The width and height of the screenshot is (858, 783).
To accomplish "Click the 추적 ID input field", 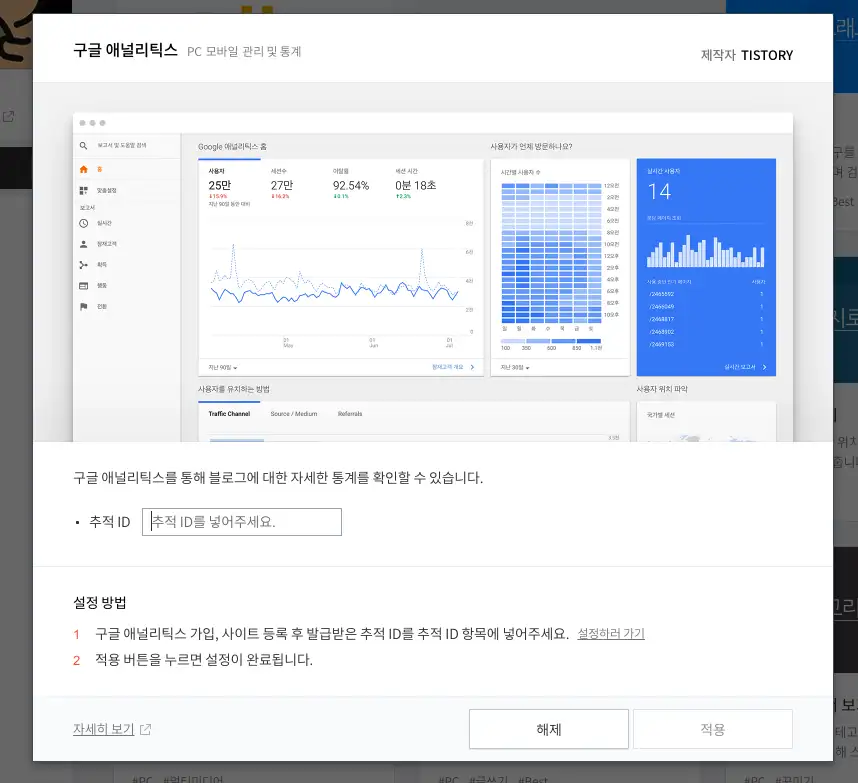I will coord(242,521).
